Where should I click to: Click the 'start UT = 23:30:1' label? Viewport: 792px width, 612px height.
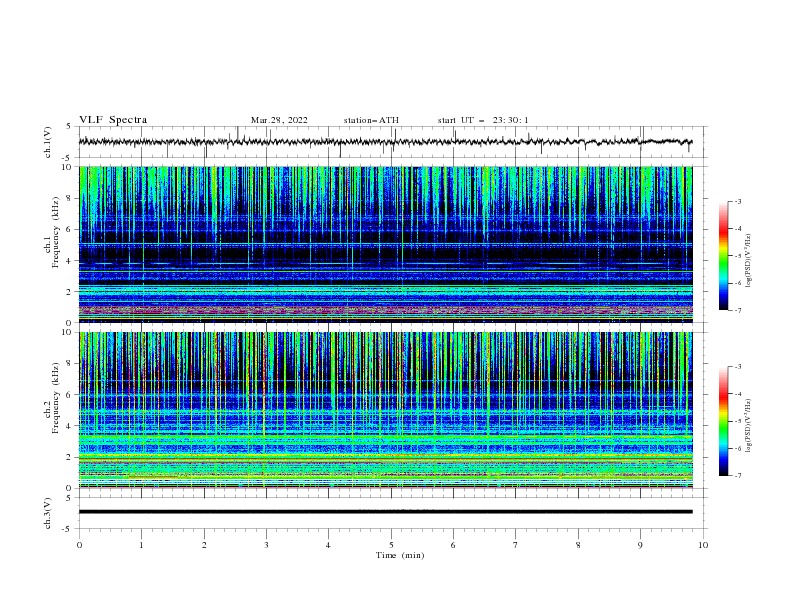pyautogui.click(x=483, y=120)
